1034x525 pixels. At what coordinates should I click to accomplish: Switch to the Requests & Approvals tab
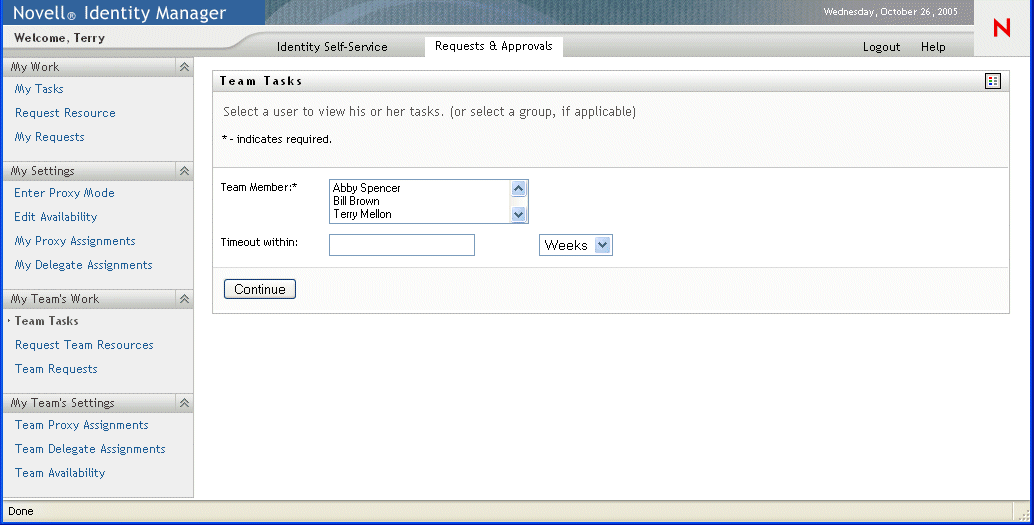[x=493, y=46]
